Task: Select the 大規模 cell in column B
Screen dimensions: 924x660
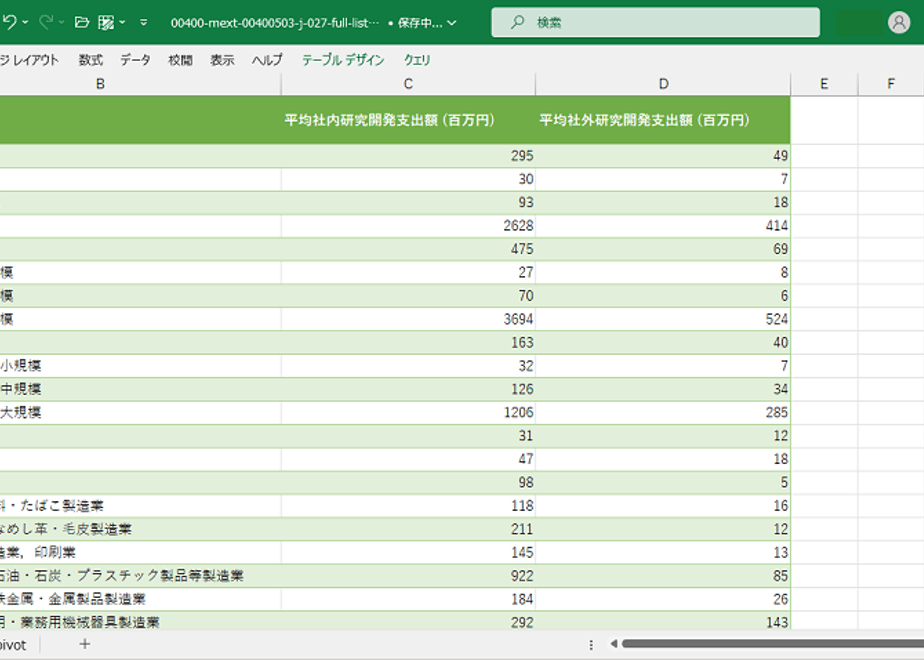Action: point(140,412)
